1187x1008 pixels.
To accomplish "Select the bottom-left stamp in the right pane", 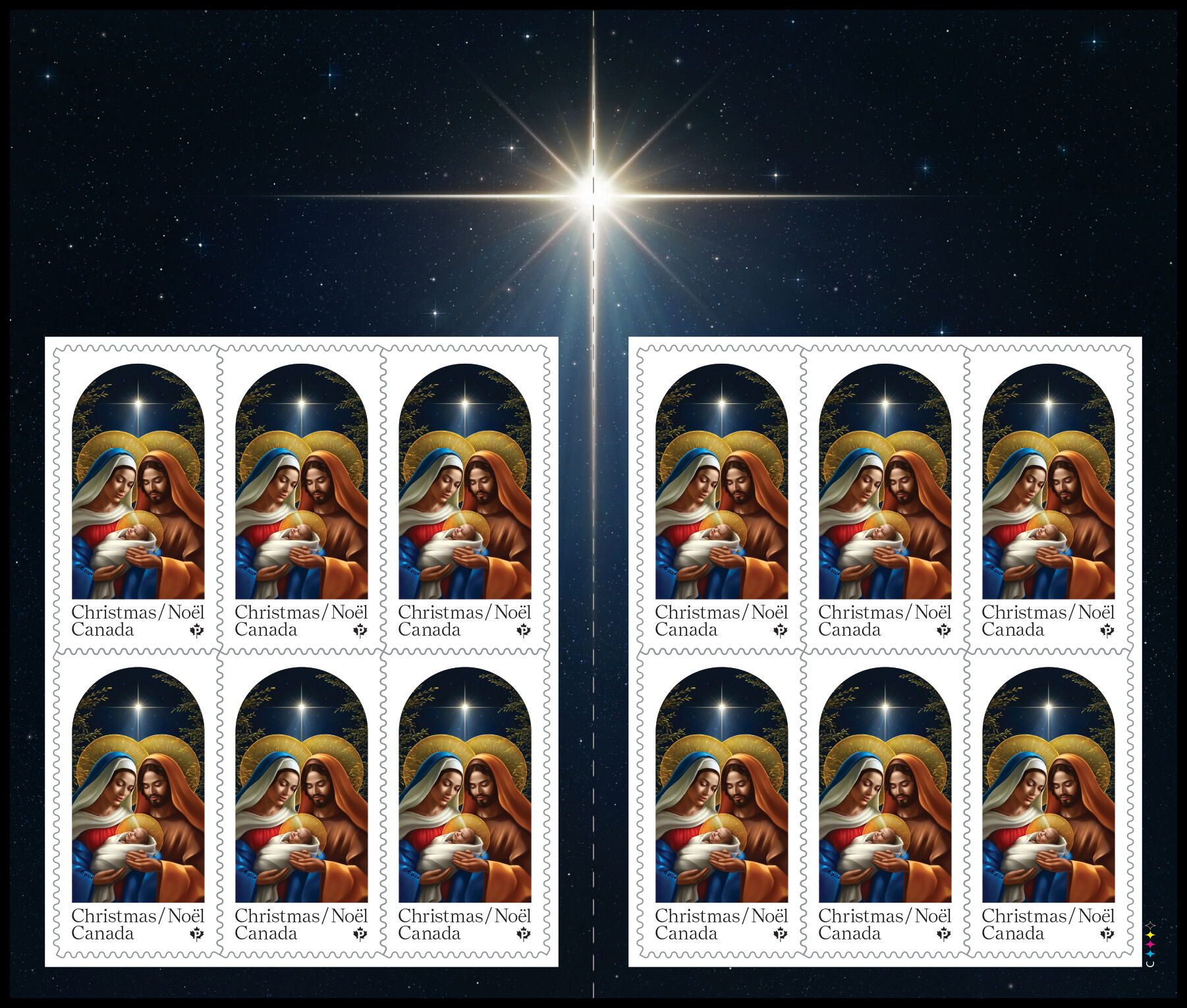I will point(721,804).
